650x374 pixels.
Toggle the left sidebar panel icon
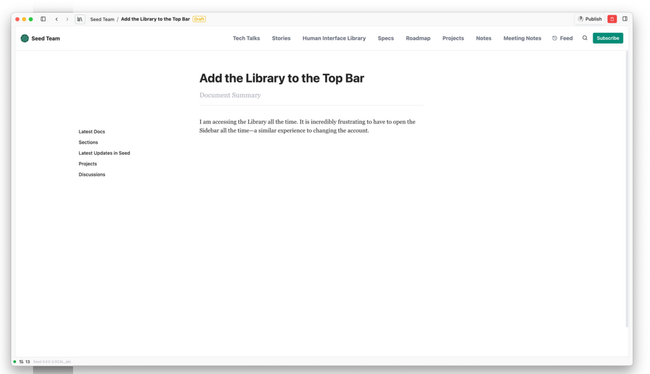point(43,19)
